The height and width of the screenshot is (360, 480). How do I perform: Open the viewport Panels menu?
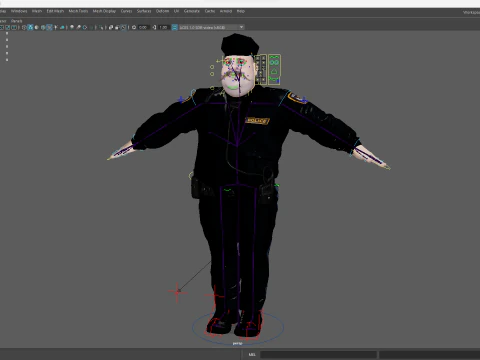[x=16, y=21]
